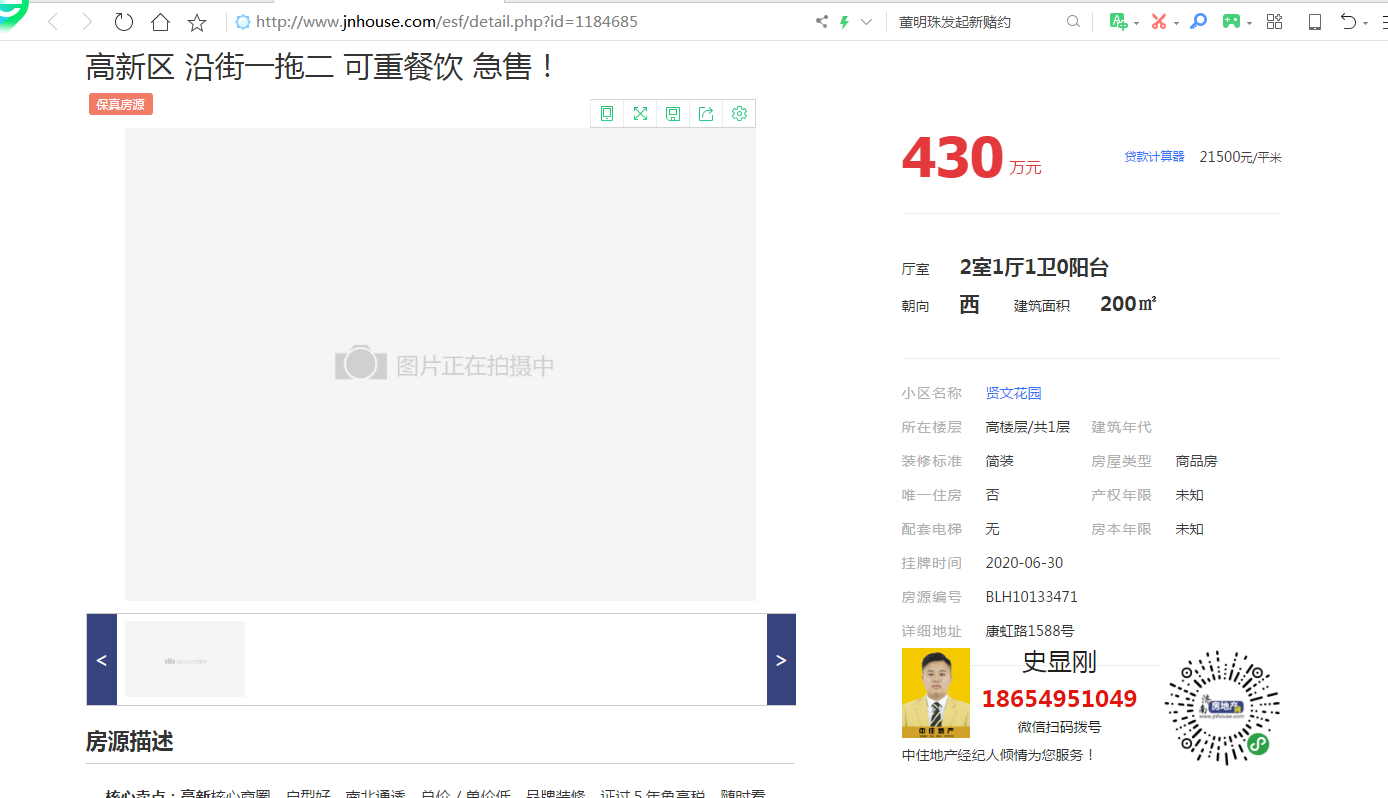1388x798 pixels.
Task: Click the next image arrow button
Action: 781,660
